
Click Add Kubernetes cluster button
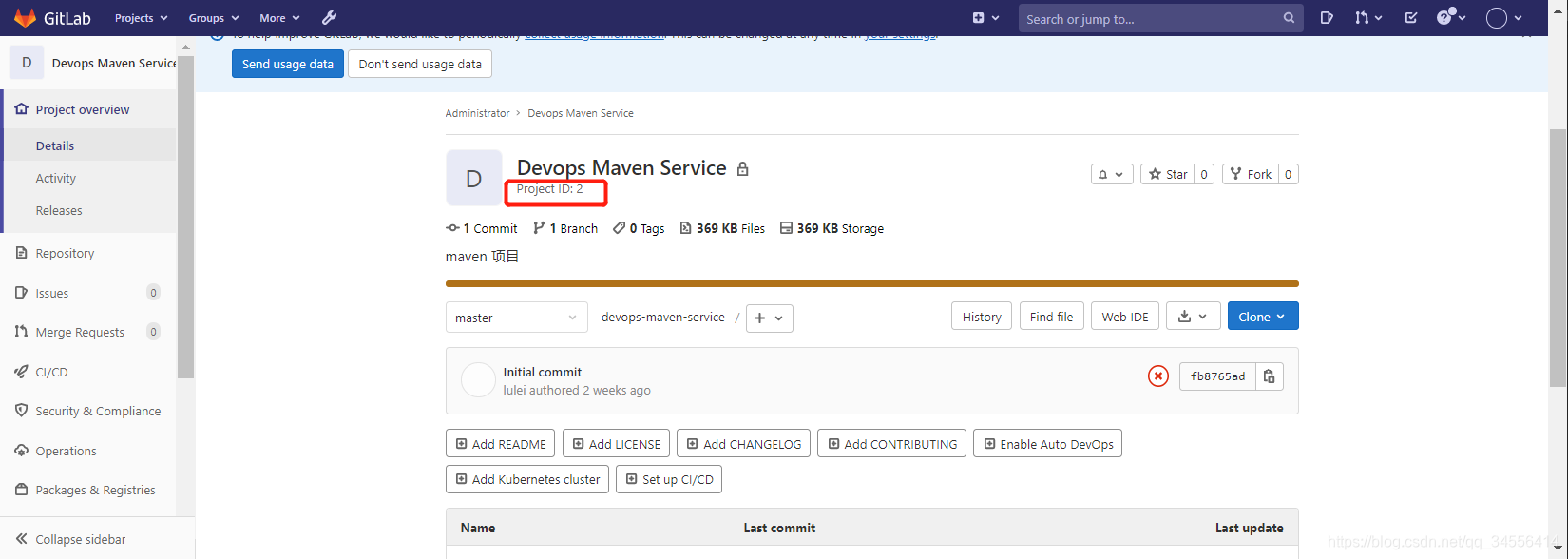tap(527, 479)
